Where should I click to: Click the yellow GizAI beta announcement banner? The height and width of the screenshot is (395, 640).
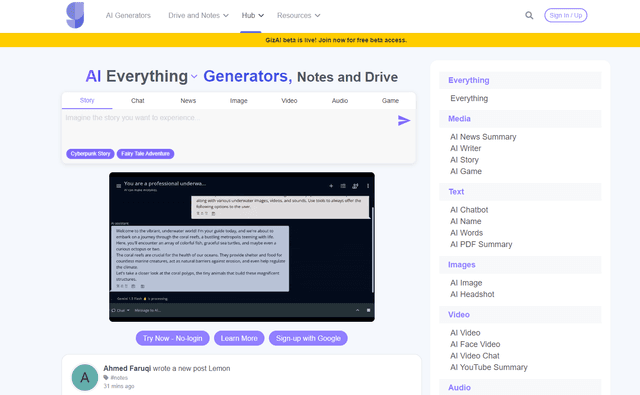[x=320, y=40]
